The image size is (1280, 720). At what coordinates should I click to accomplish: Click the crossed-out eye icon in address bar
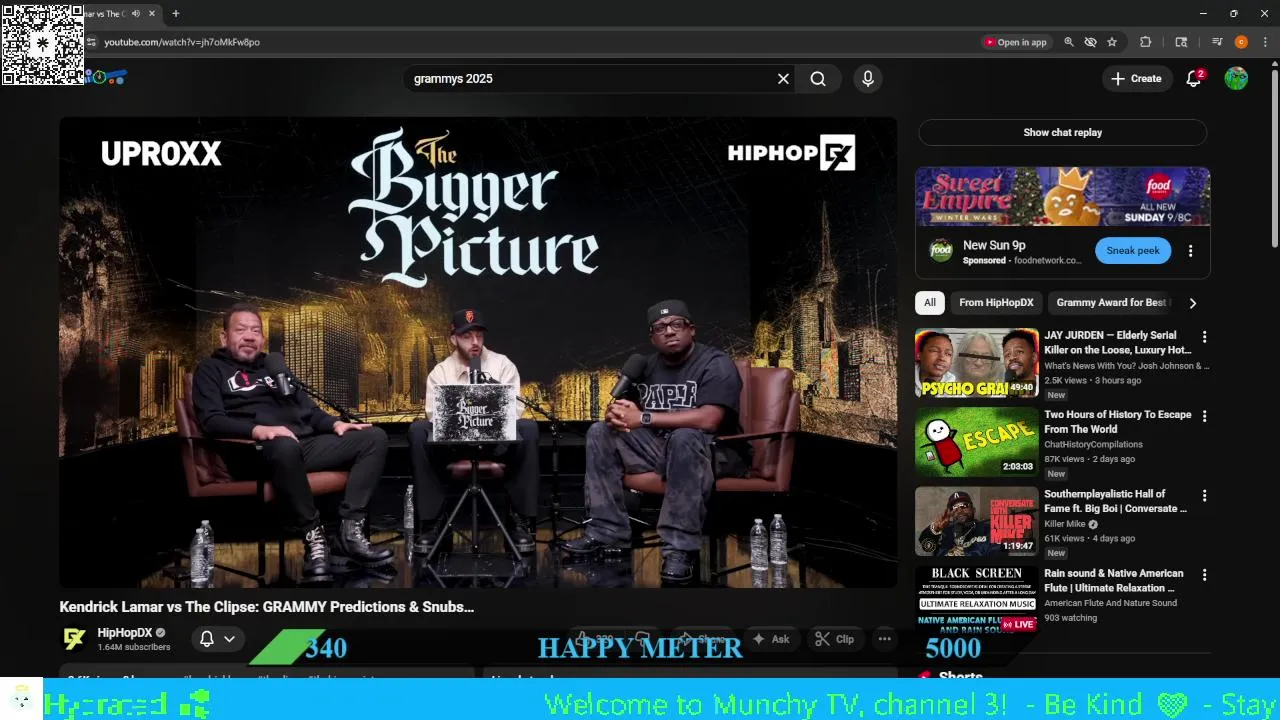(1090, 42)
